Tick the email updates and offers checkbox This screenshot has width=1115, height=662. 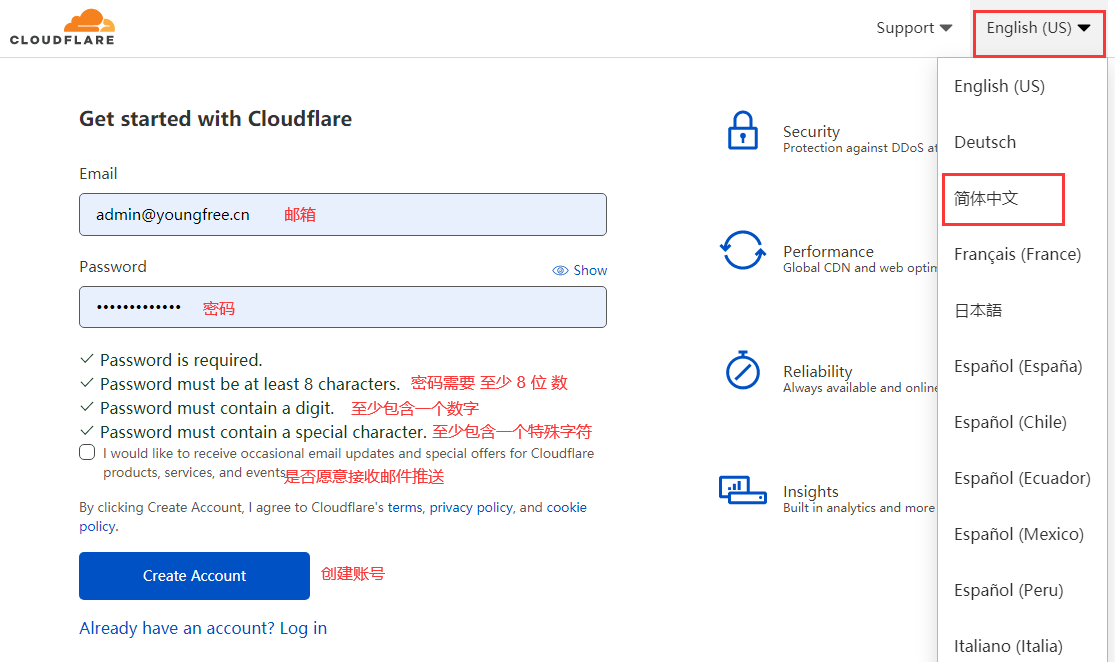pos(87,452)
